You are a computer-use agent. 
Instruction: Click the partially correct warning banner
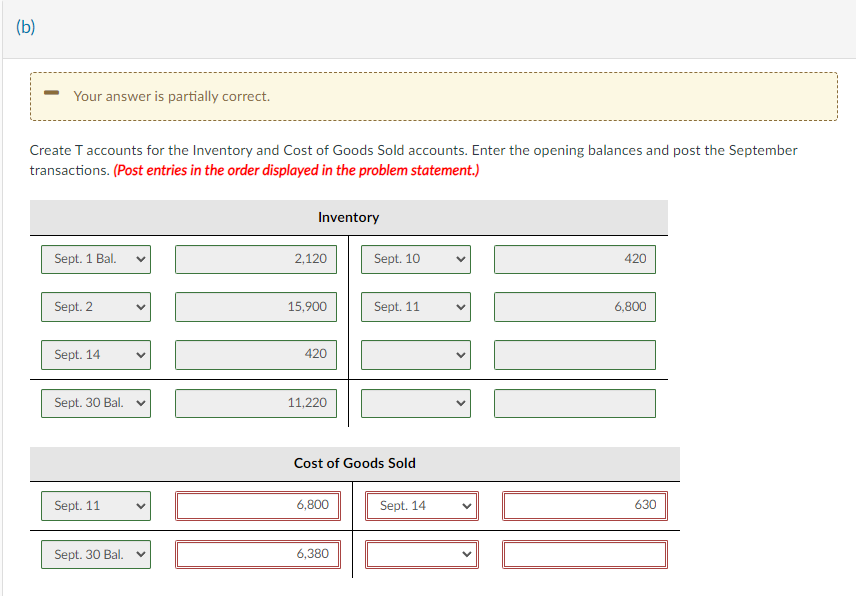[x=428, y=95]
